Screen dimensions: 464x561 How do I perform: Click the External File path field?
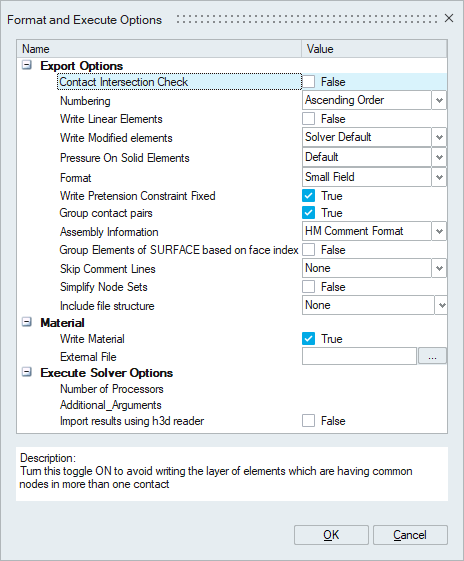pos(359,356)
